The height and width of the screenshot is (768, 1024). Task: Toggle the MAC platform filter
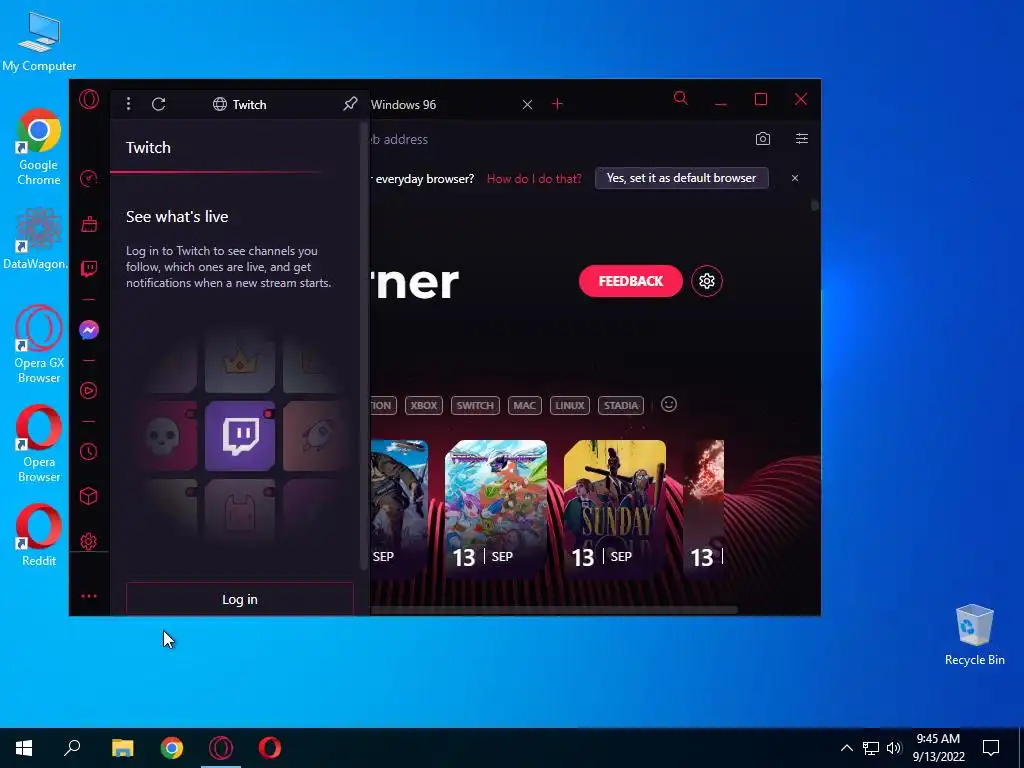click(x=524, y=406)
